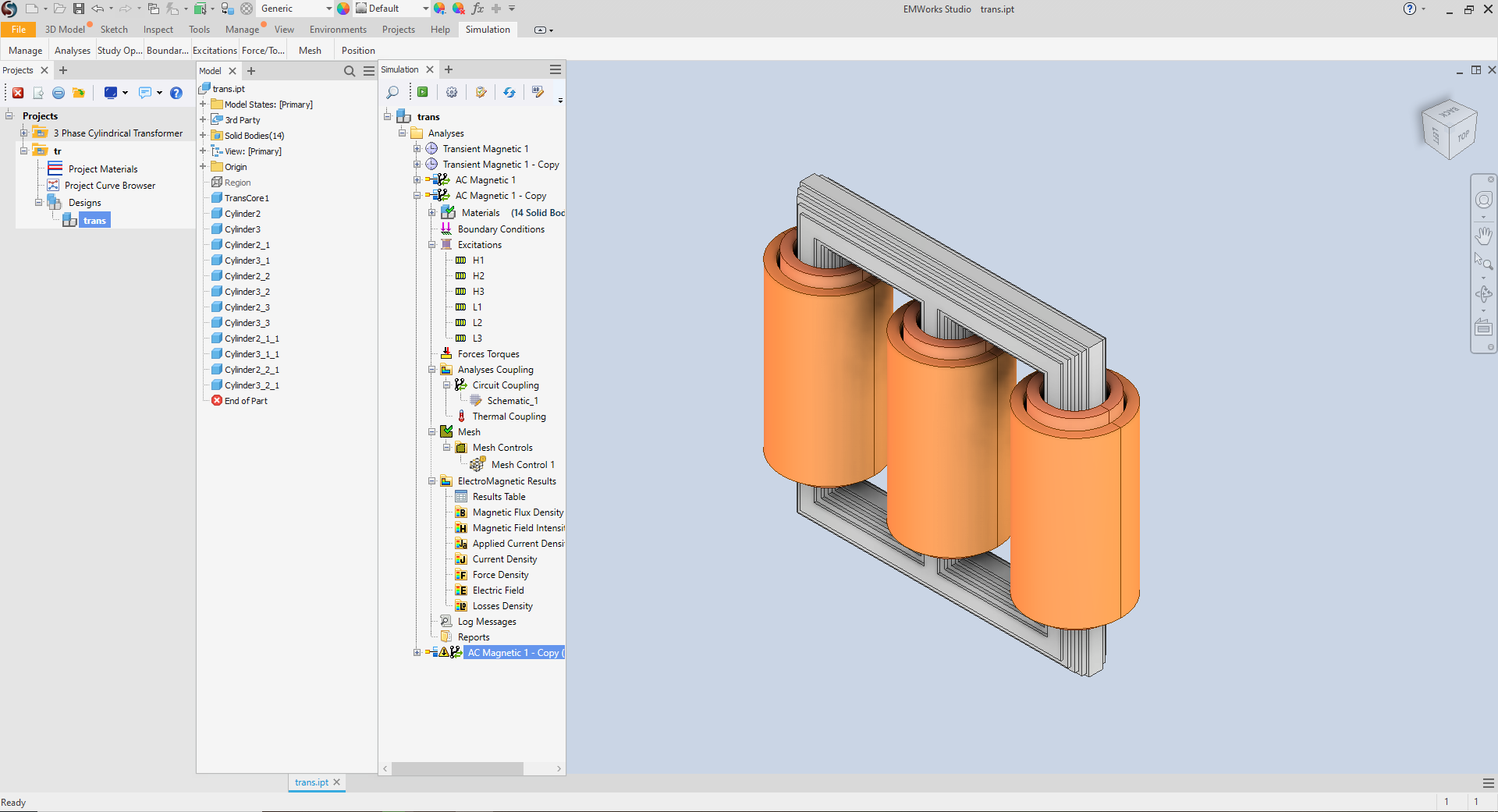
Task: Click the Undo arrow icon
Action: coord(98,9)
